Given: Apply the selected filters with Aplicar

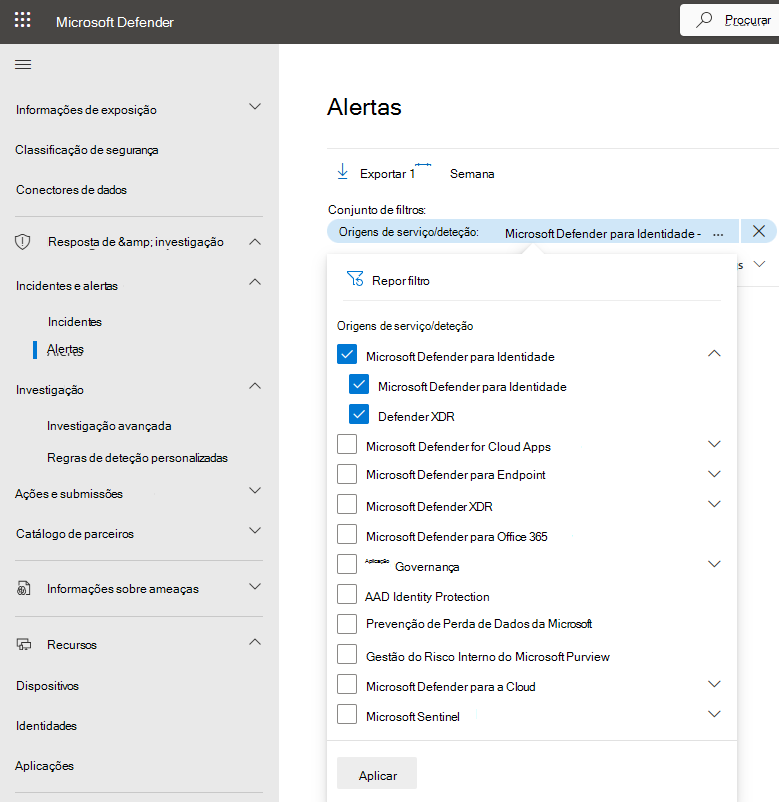Looking at the screenshot, I should [376, 773].
